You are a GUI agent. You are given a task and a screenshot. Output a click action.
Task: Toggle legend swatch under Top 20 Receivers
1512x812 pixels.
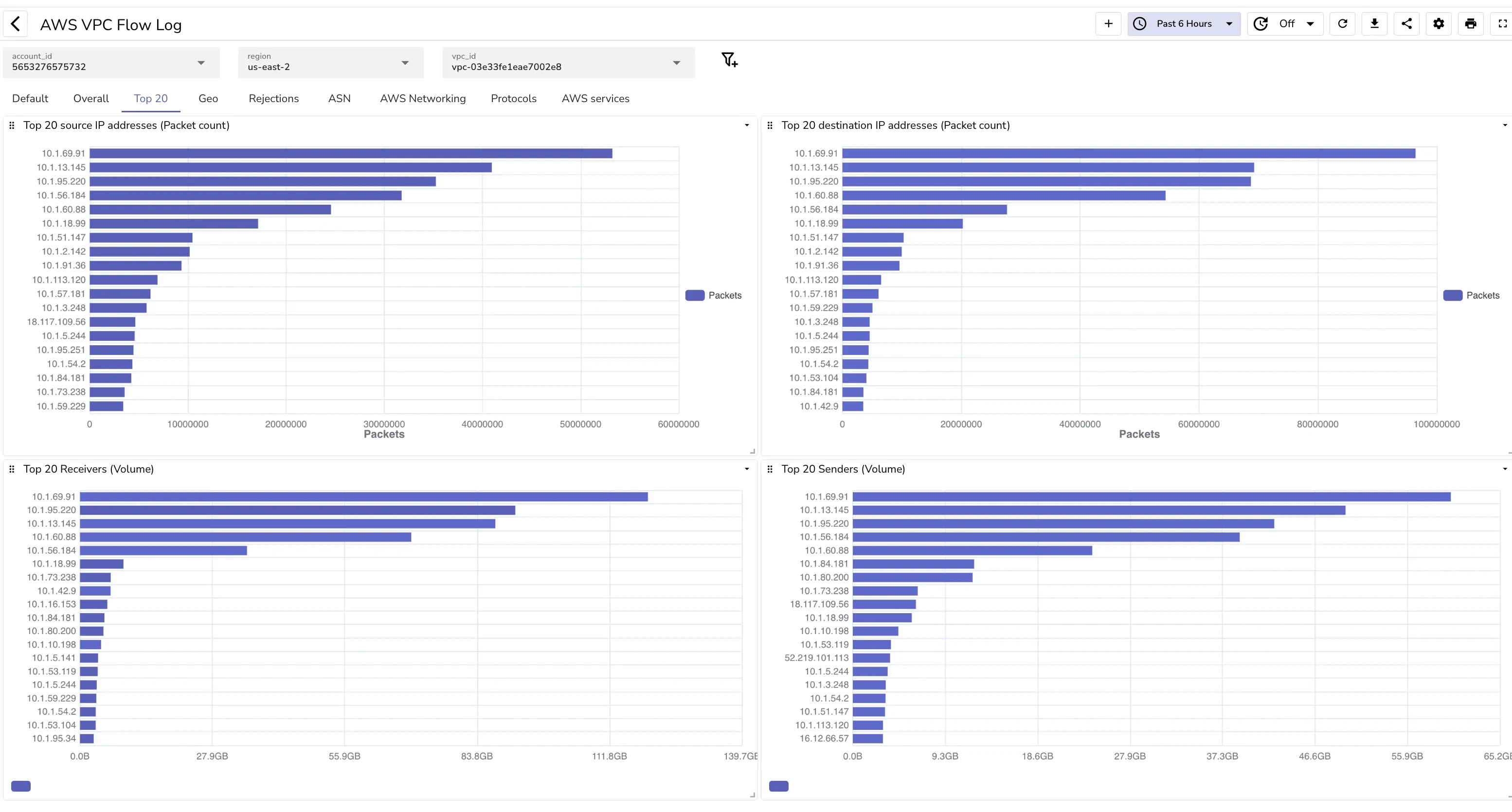[x=21, y=786]
